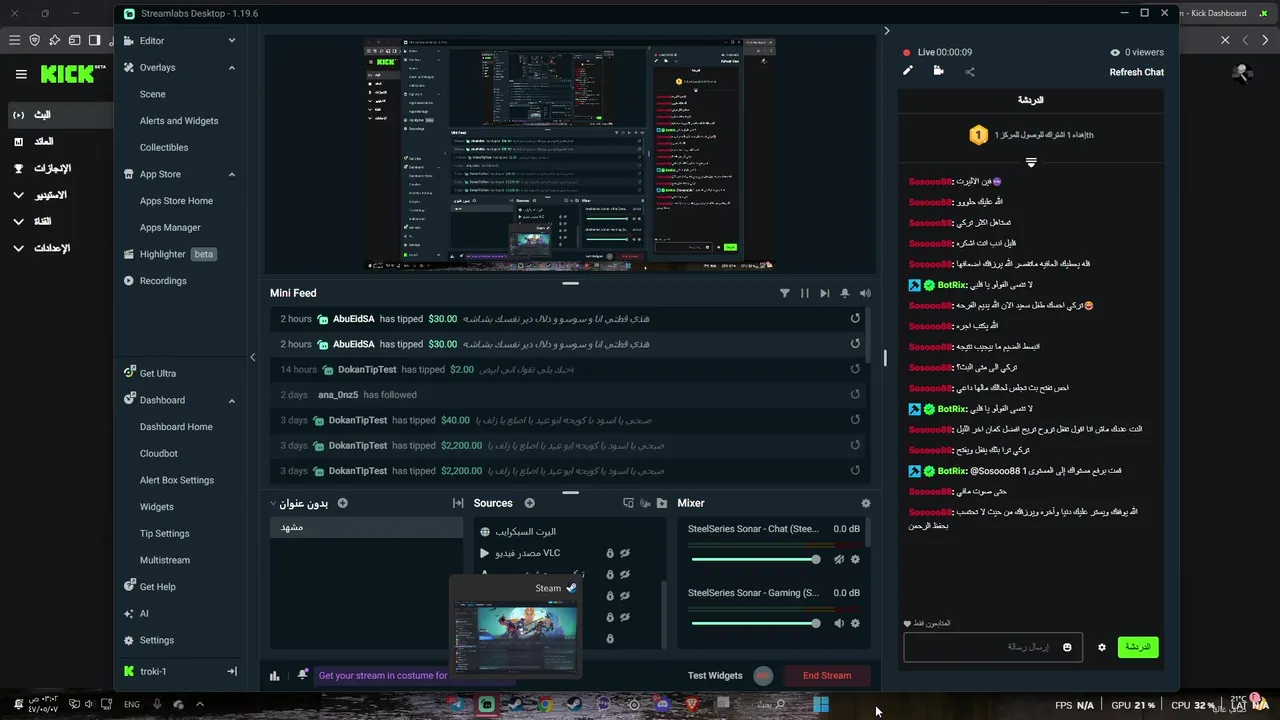Viewport: 1280px width, 720px height.
Task: Open Tip Settings
Action: coord(165,534)
